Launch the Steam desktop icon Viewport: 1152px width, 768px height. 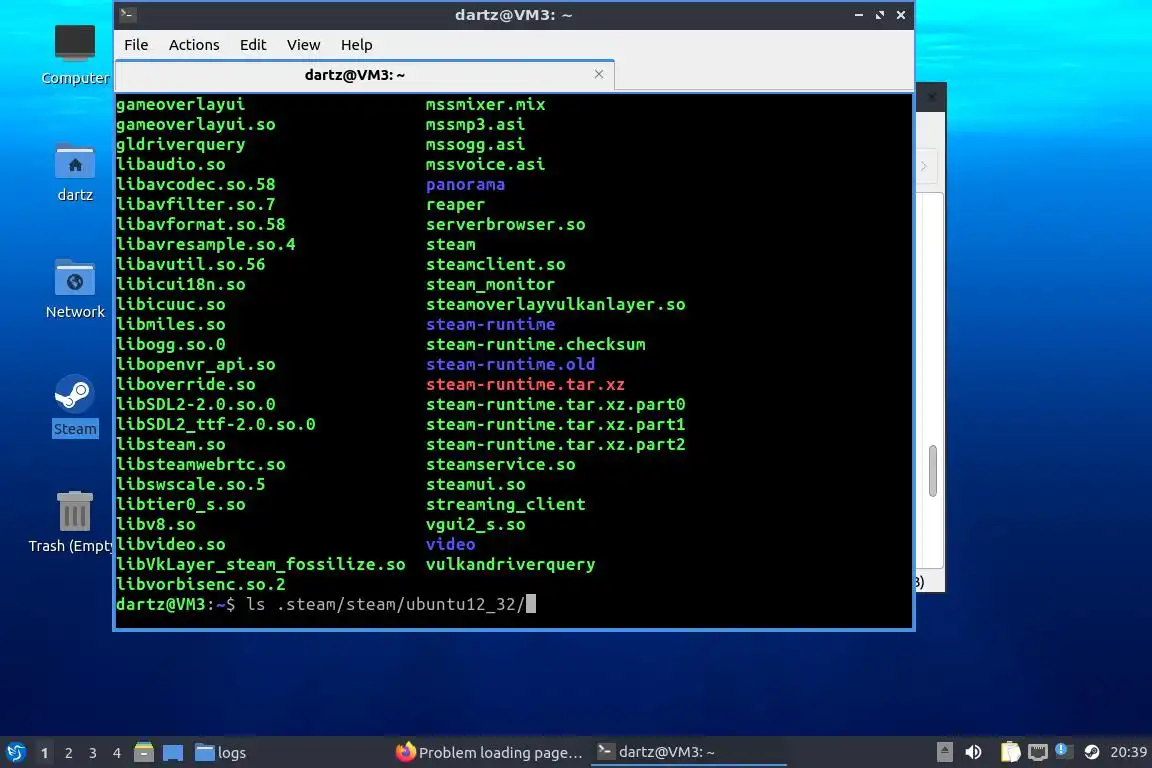click(x=74, y=406)
